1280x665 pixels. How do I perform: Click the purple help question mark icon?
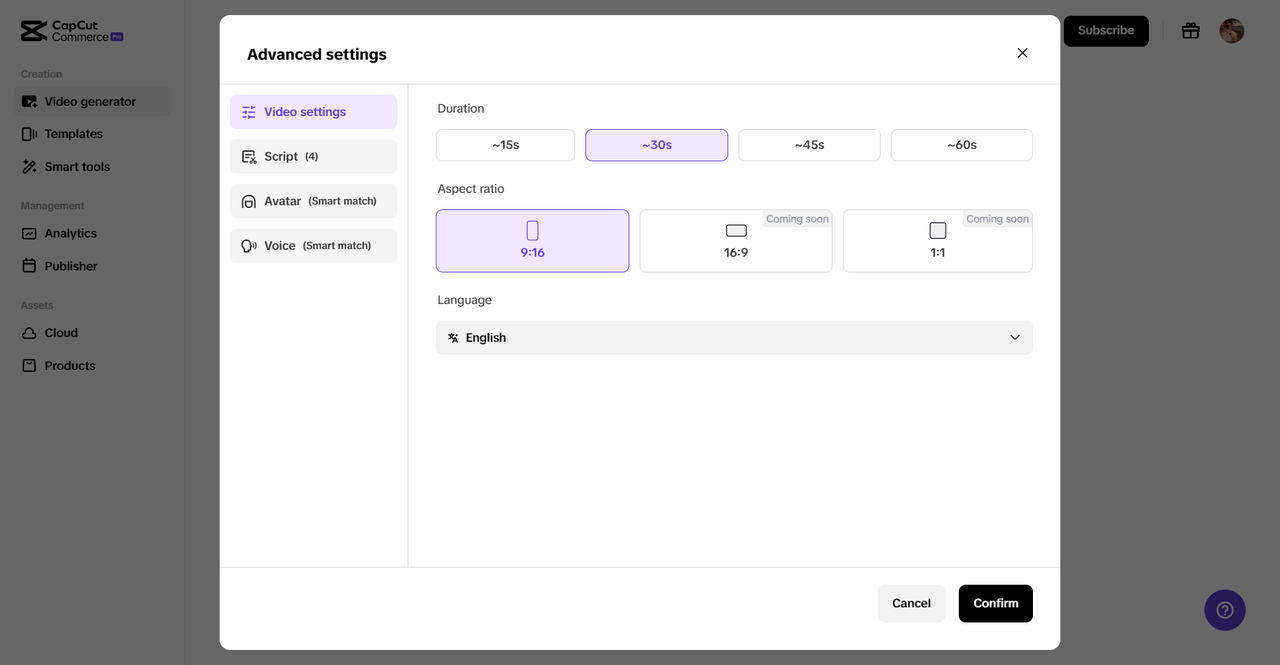(1224, 610)
